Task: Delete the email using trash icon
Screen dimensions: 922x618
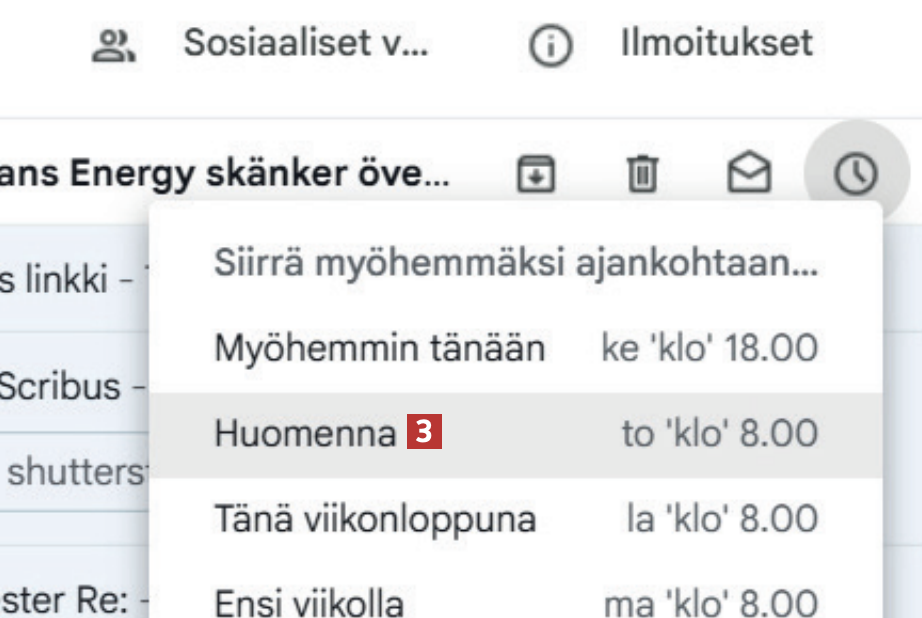Action: 639,176
